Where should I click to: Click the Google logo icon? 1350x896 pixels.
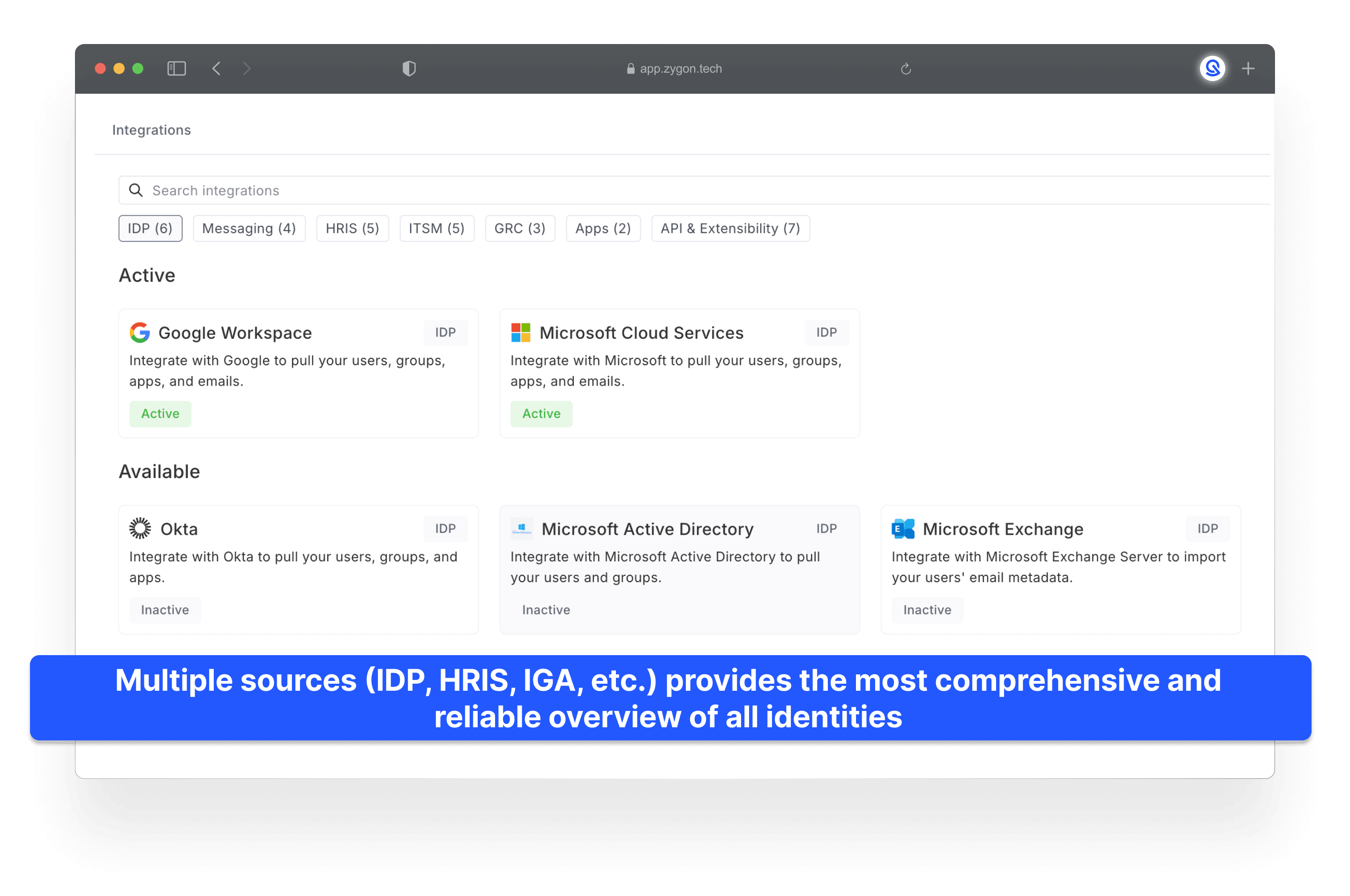140,333
